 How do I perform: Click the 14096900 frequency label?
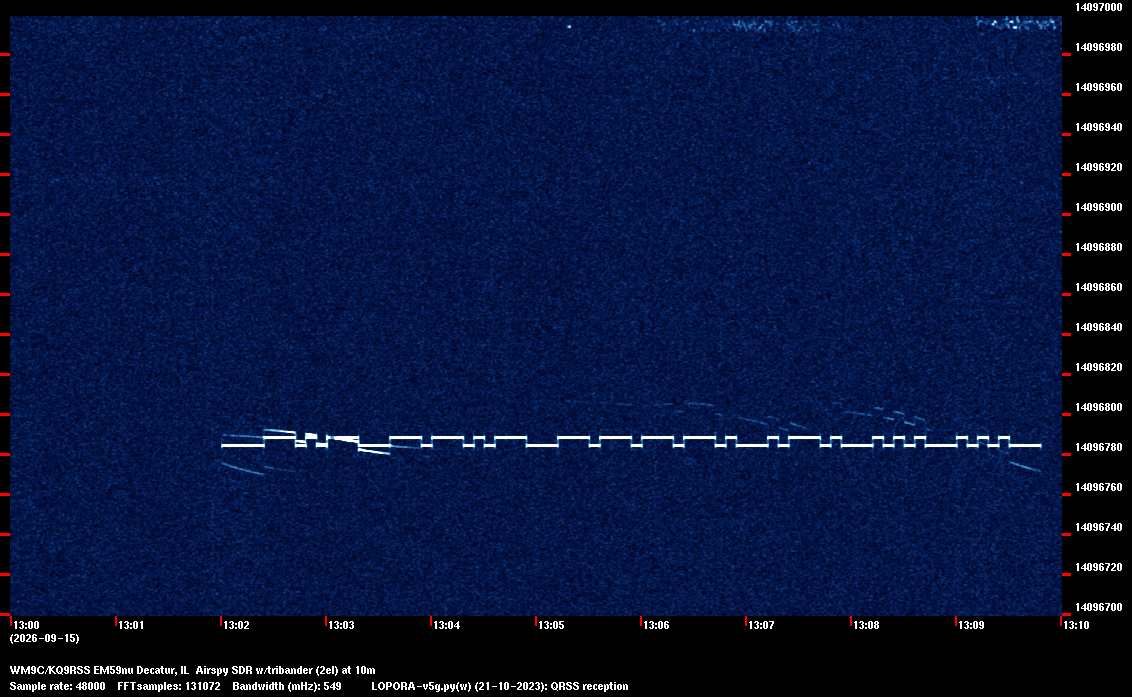coord(1099,207)
